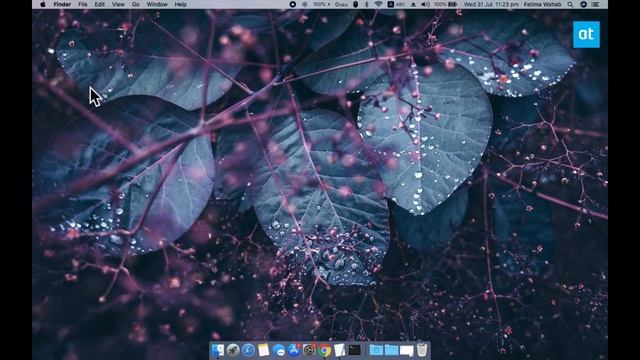Open the Edit menu
640x360 pixels.
click(100, 4)
